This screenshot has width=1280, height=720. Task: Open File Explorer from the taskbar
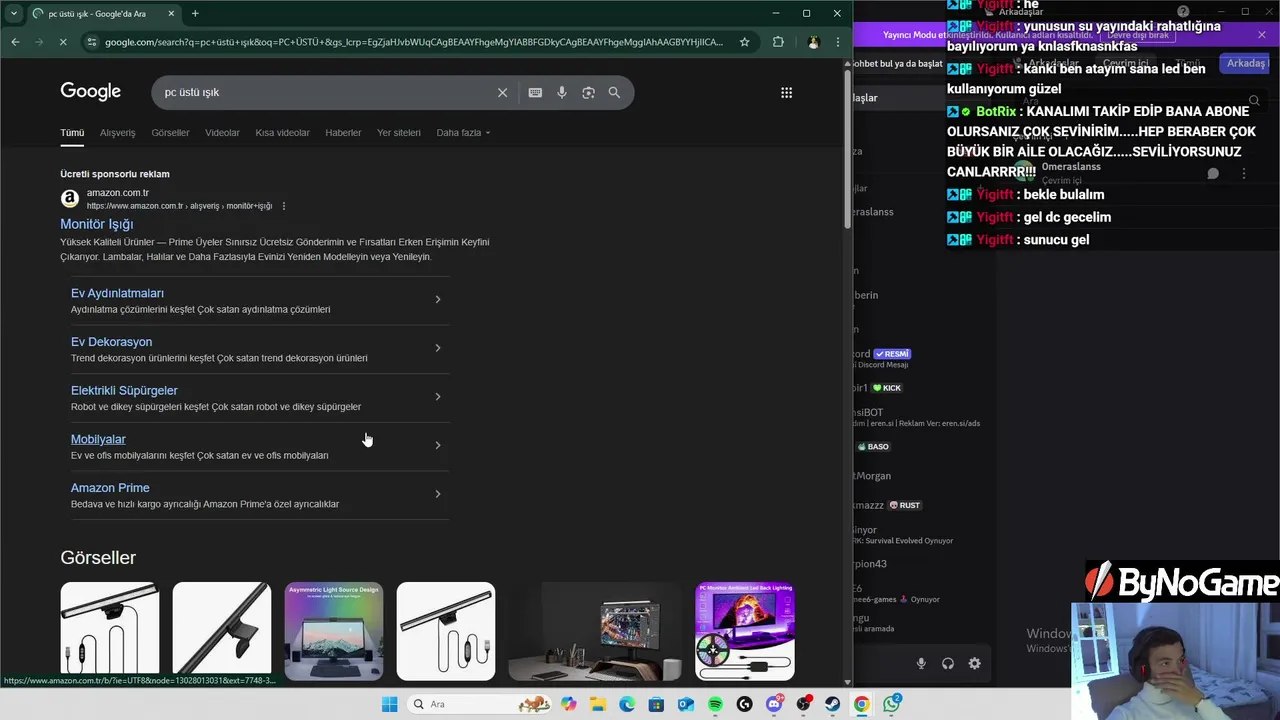pos(598,704)
